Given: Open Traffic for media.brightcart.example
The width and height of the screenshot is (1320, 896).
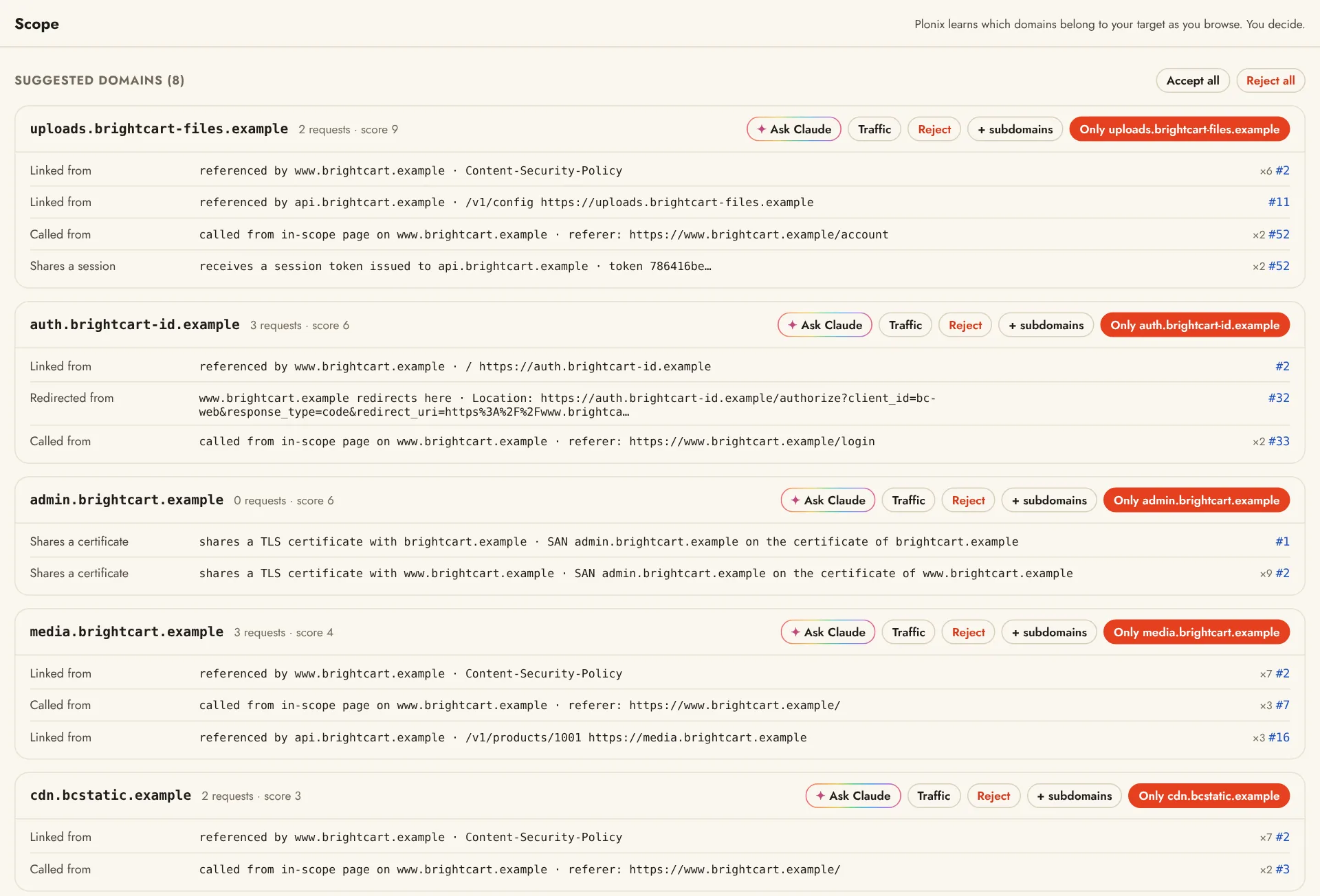Looking at the screenshot, I should pyautogui.click(x=909, y=632).
